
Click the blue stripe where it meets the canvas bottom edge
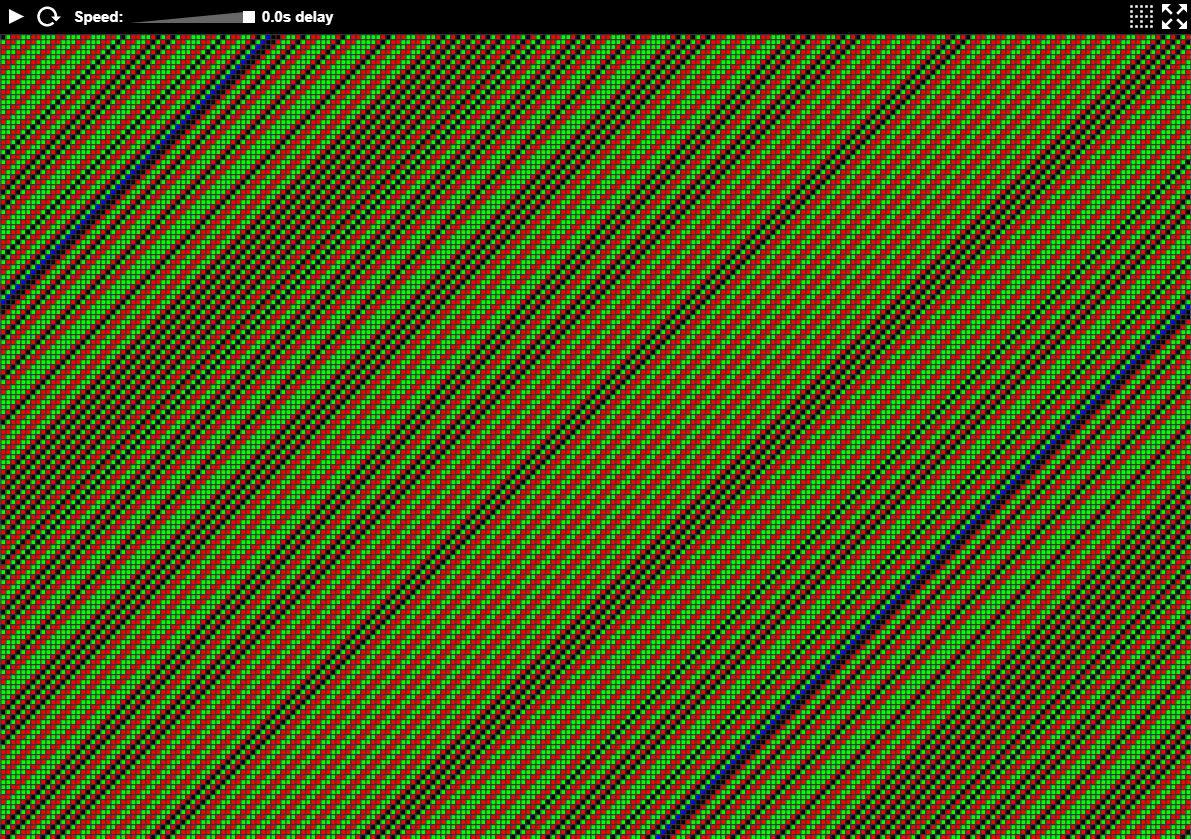coord(661,834)
